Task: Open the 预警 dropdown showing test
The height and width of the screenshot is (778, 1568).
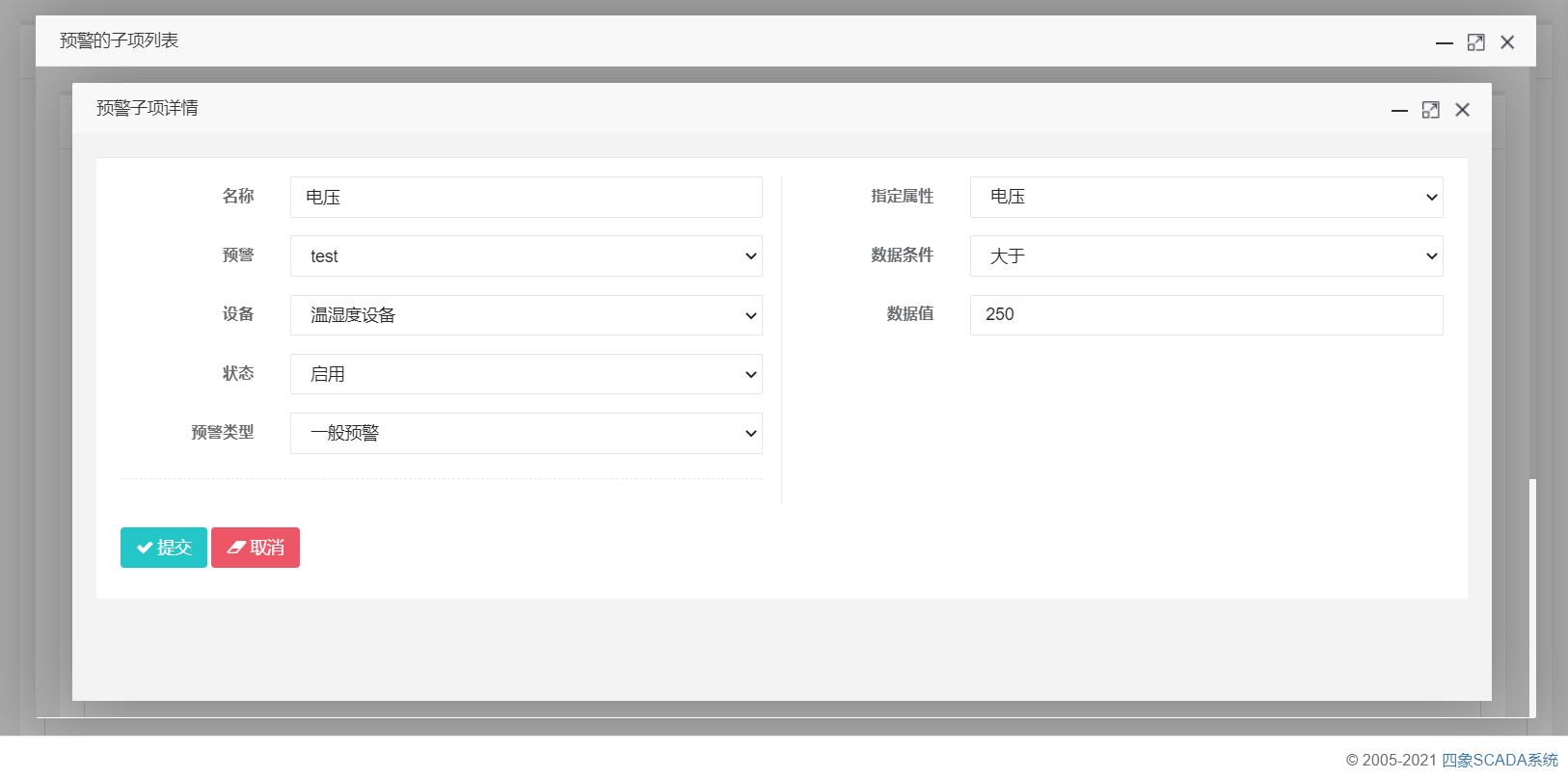Action: pos(526,256)
